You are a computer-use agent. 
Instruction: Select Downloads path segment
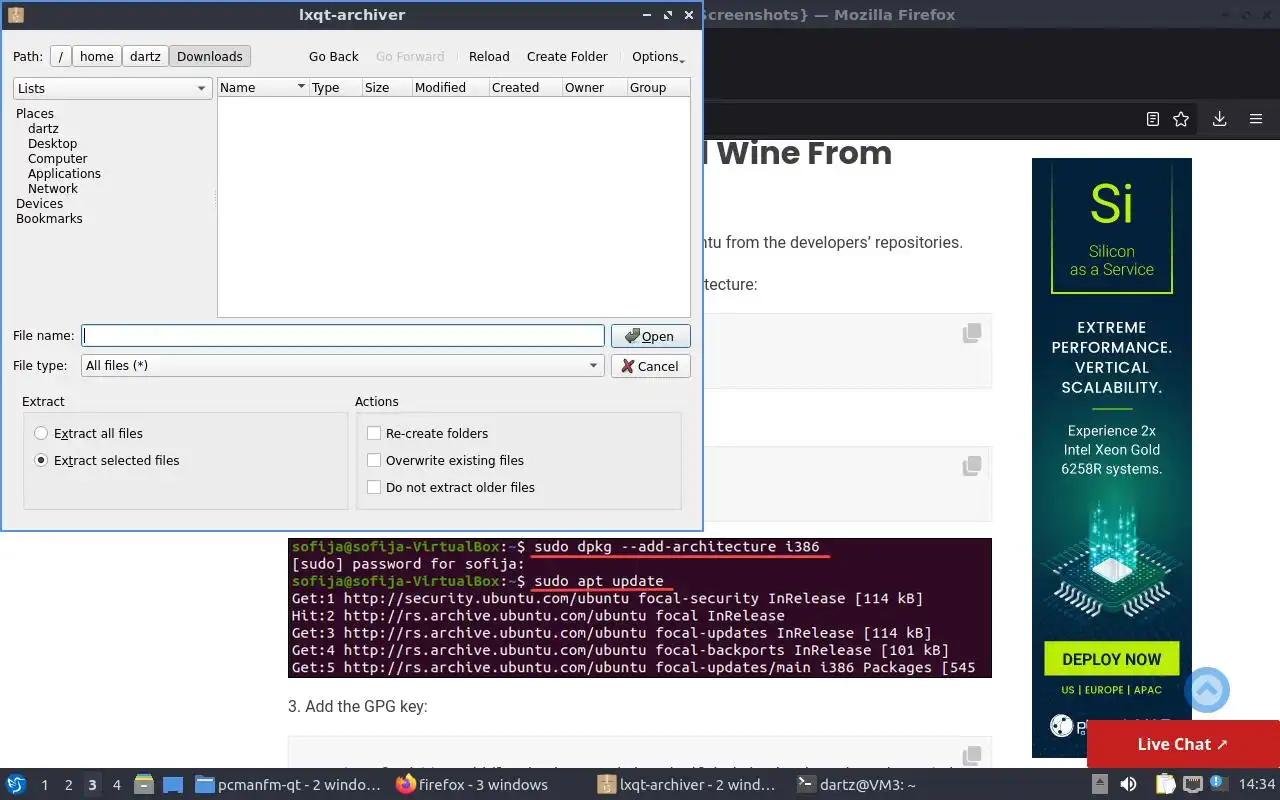210,57
